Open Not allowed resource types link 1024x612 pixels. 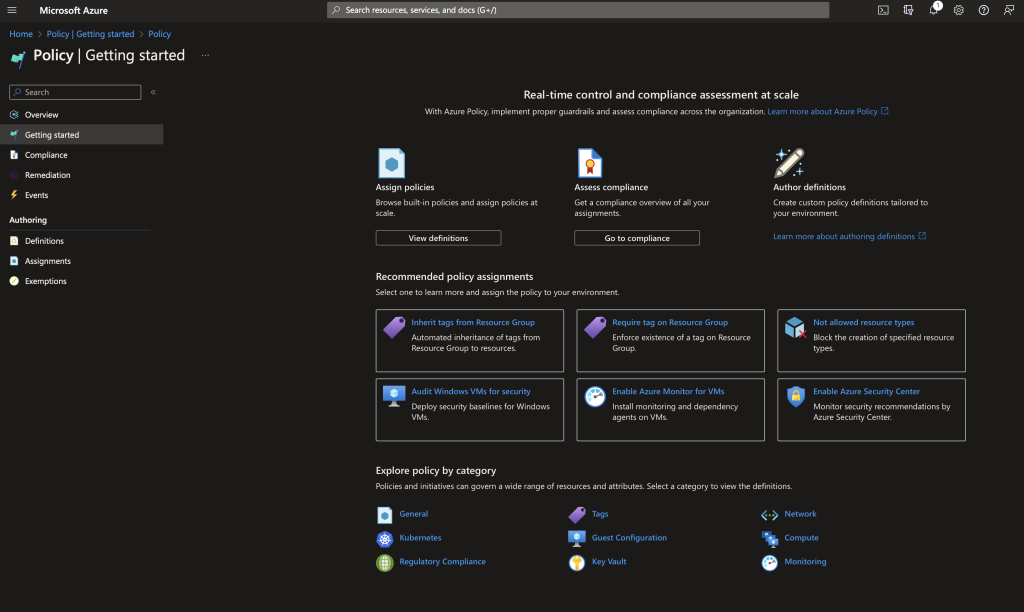point(863,322)
